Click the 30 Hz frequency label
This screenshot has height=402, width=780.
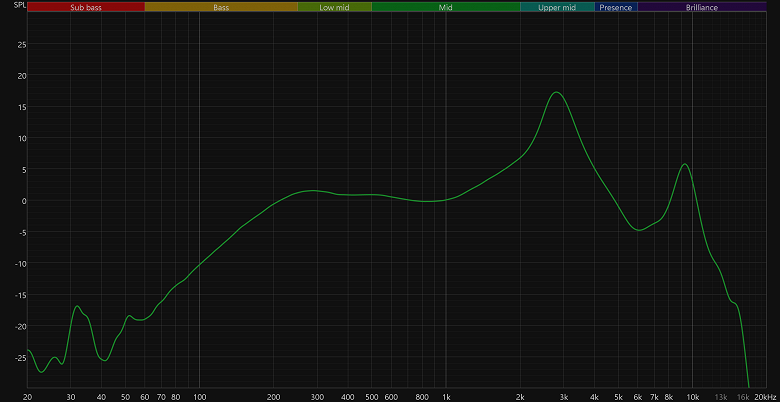point(71,397)
